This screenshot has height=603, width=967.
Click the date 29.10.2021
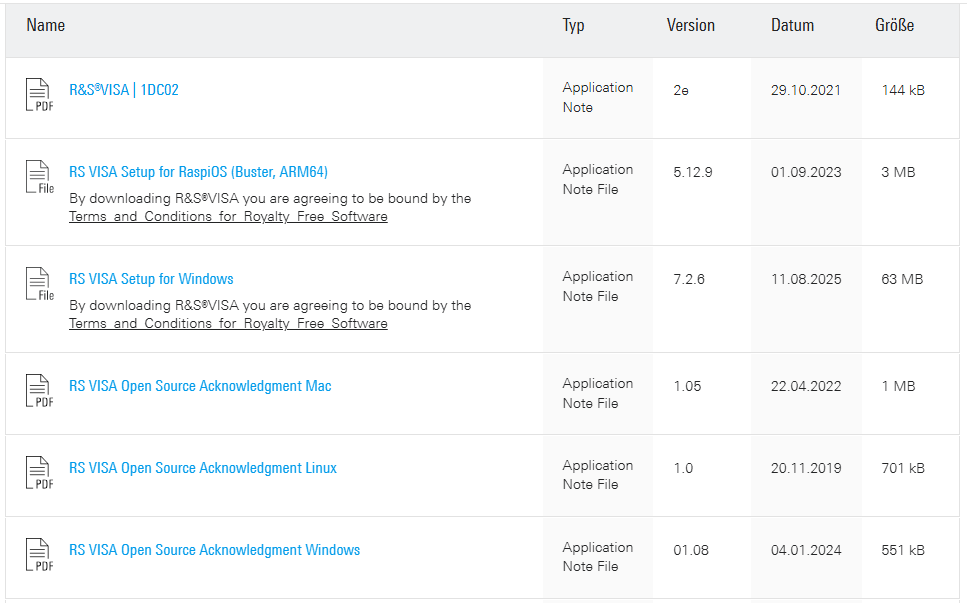coord(806,90)
